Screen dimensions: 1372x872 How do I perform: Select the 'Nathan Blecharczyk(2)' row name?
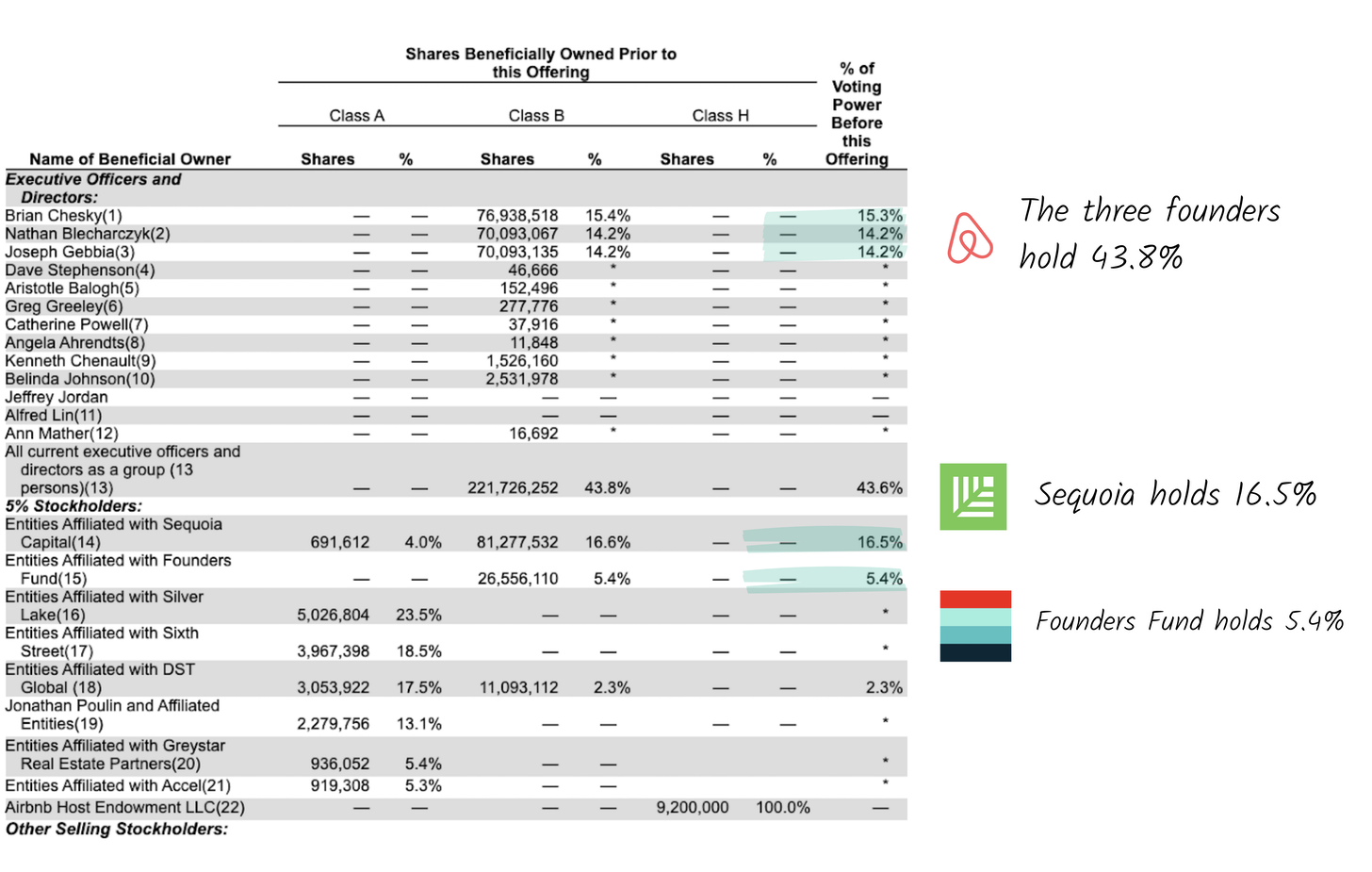point(88,234)
